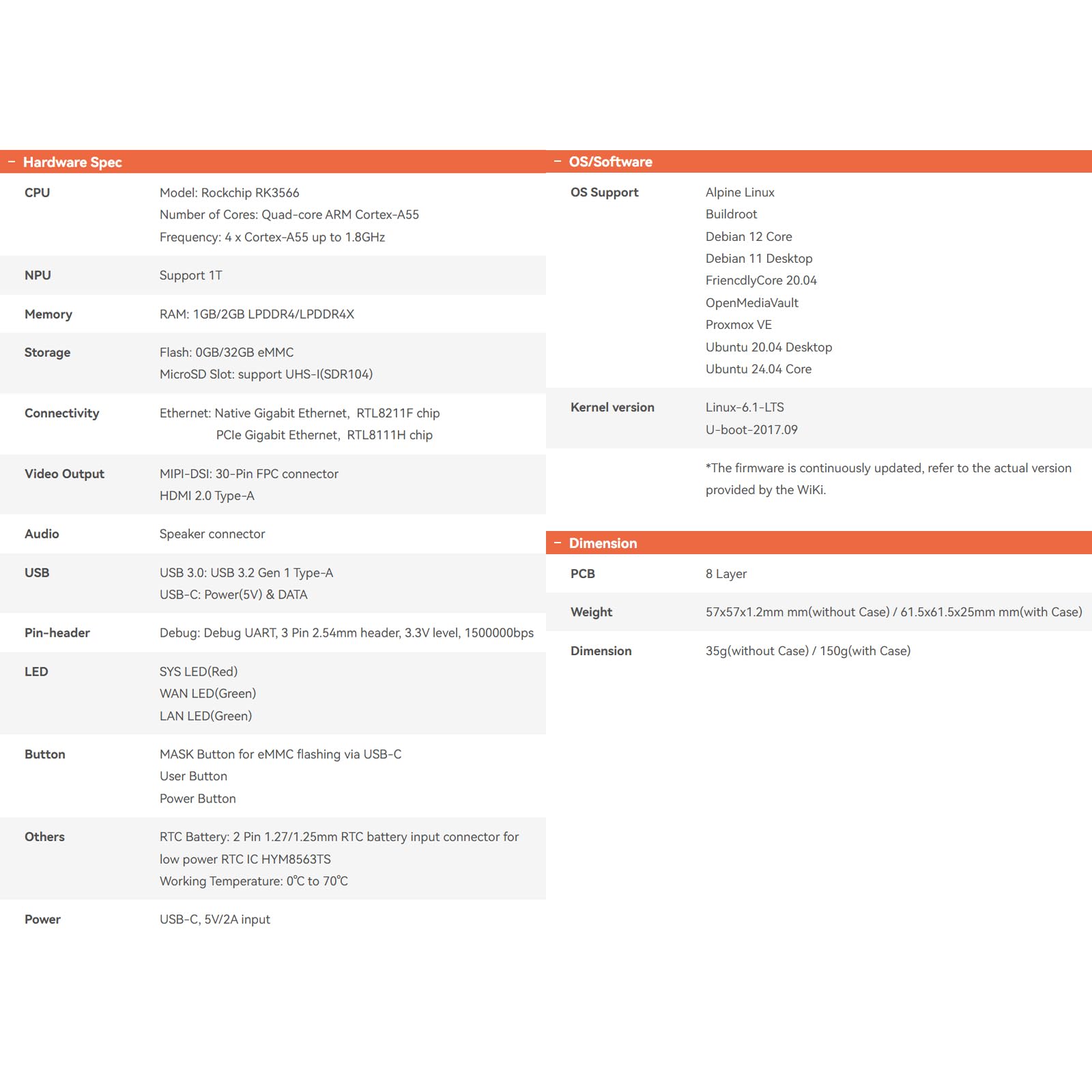Click the 'RTC Battery: 2 Pin' description line
This screenshot has height=1092, width=1092.
pyautogui.click(x=339, y=837)
